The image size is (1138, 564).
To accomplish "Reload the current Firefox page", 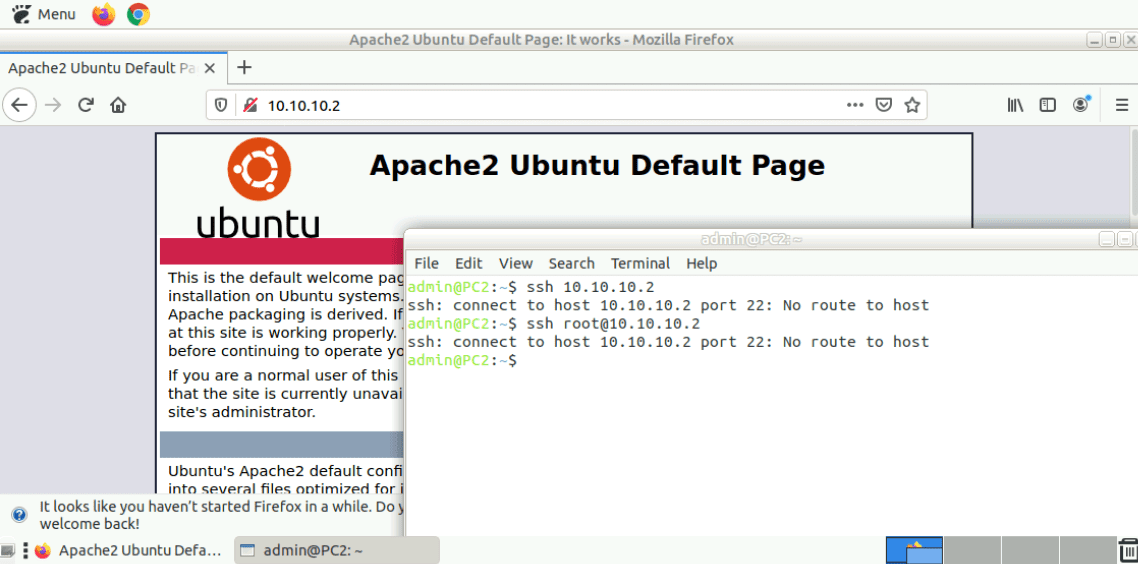I will [86, 105].
